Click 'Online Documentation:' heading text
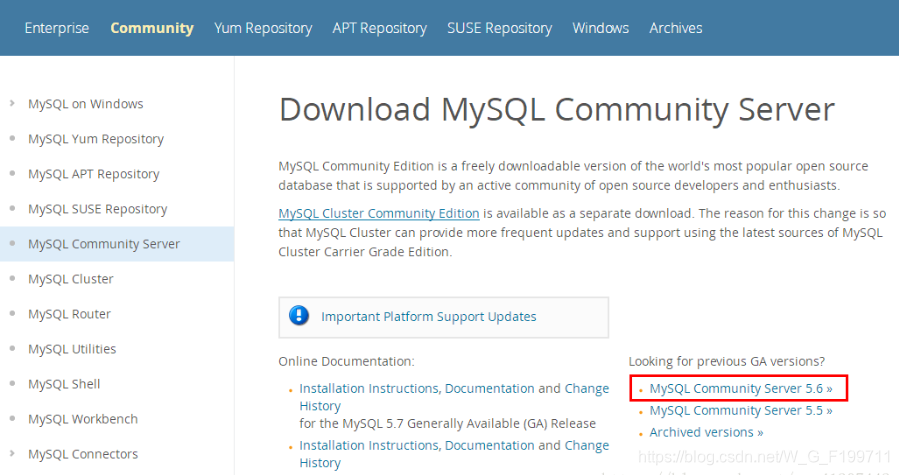899x475 pixels. tap(346, 361)
